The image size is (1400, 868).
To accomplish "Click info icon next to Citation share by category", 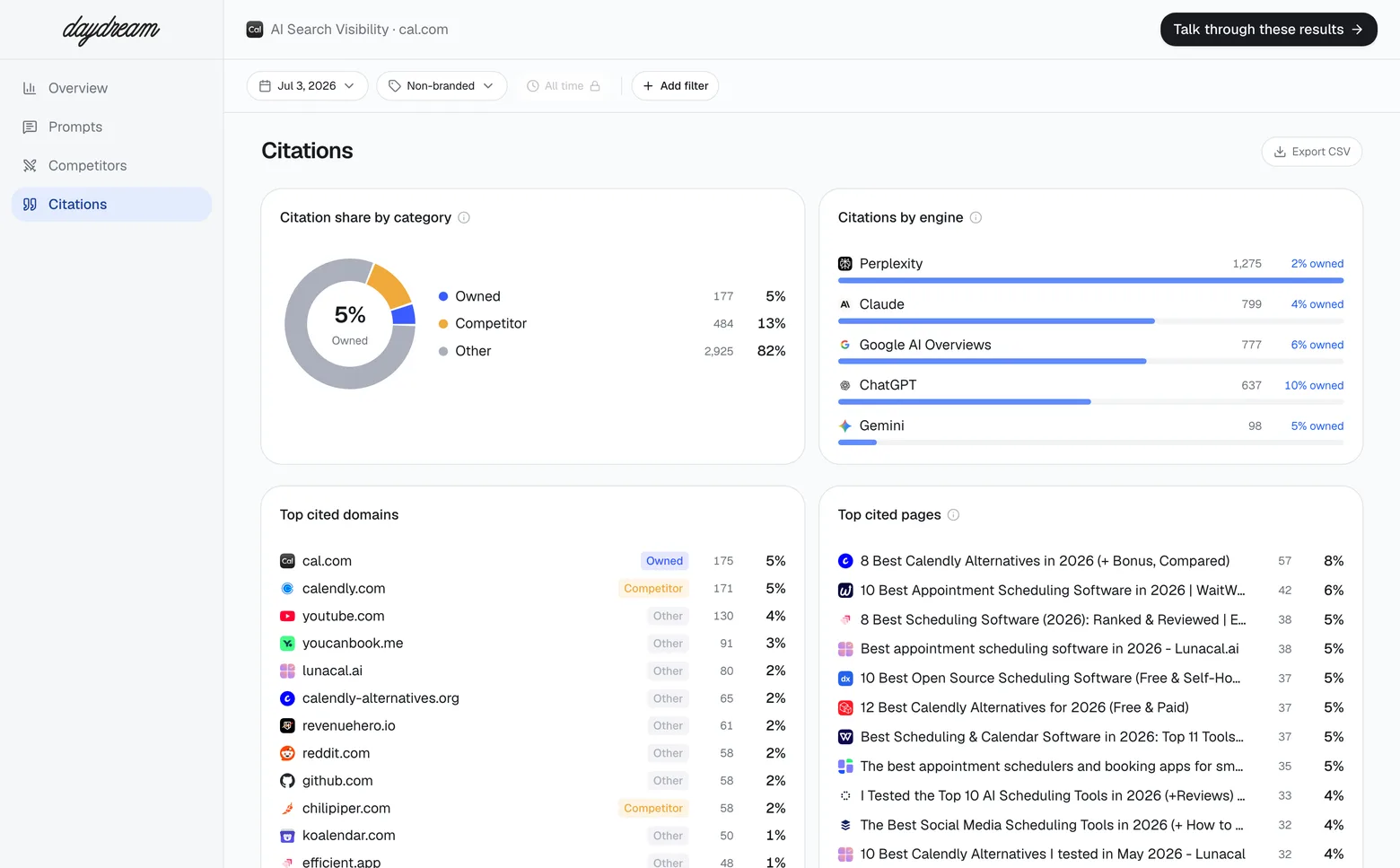I will [x=464, y=217].
